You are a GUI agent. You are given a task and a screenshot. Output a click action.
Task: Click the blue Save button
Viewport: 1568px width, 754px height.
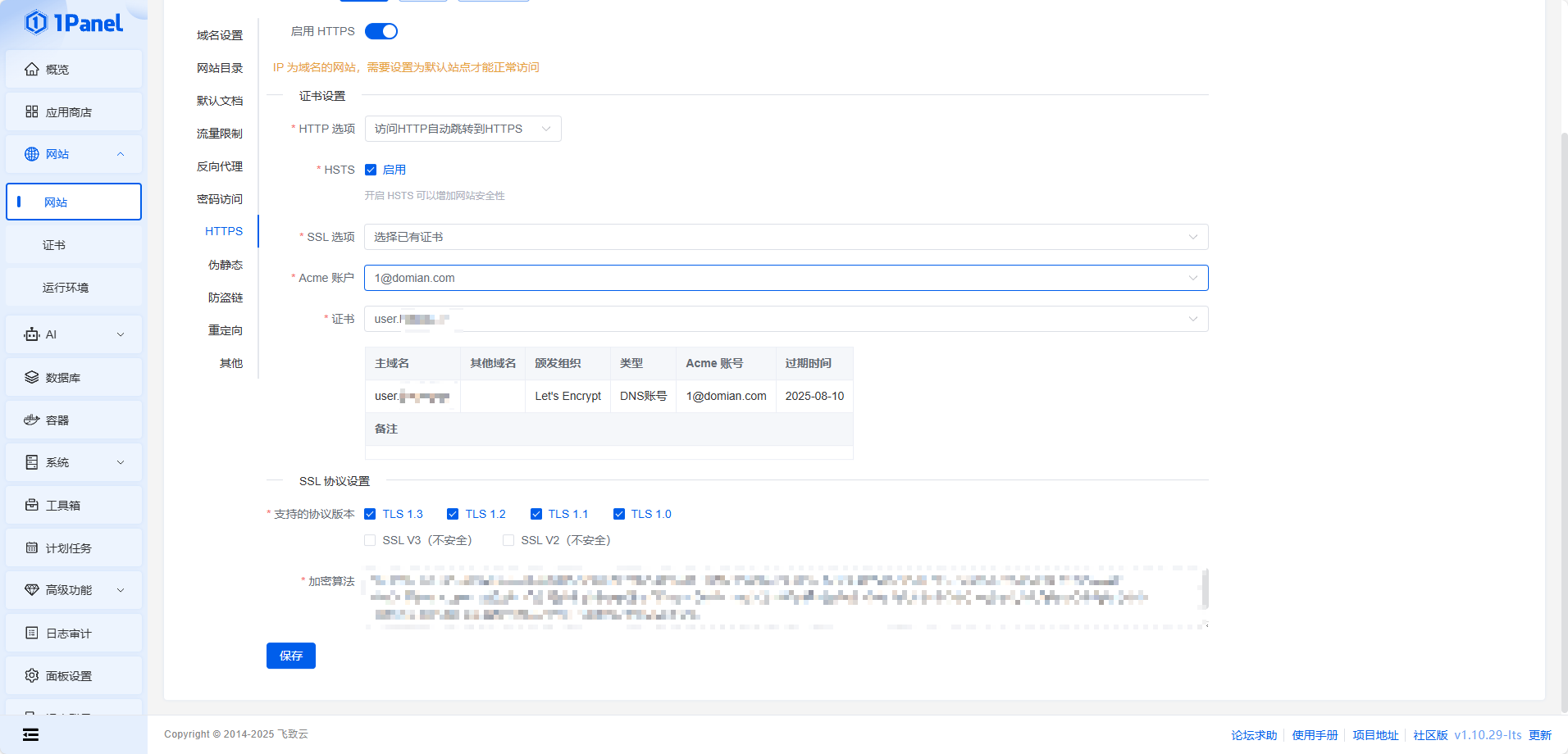[290, 656]
